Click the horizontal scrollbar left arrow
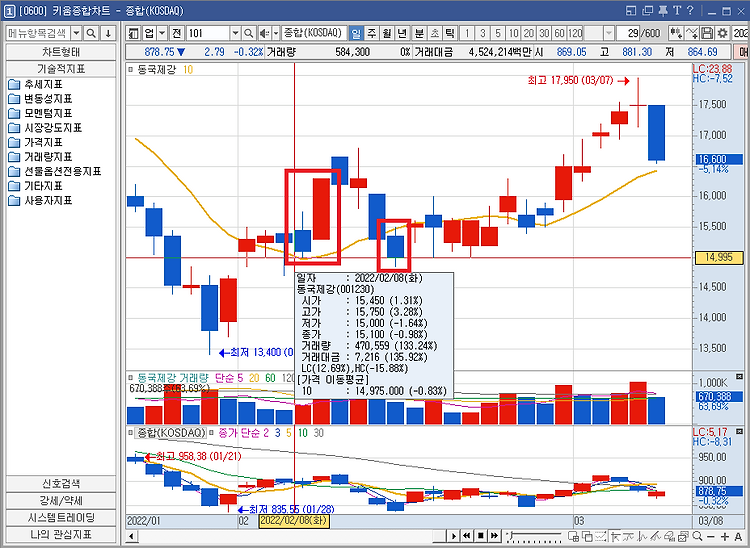The image size is (750, 548). coord(132,536)
